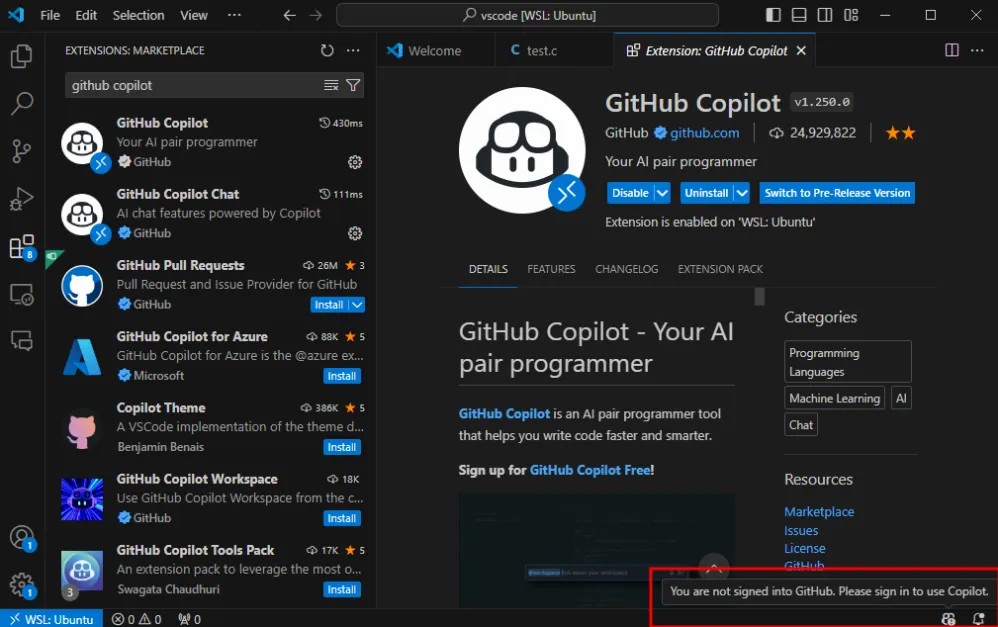Open the extension search filter menu

353,85
